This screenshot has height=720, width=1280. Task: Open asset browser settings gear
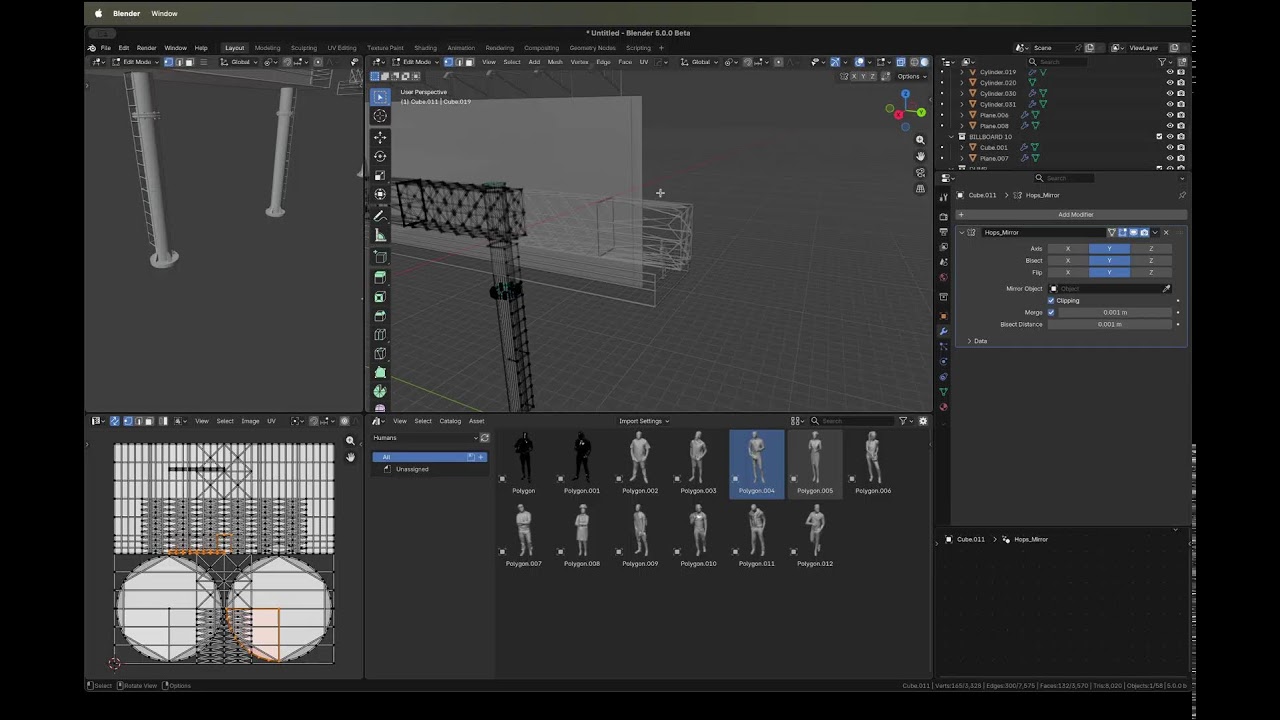[922, 421]
